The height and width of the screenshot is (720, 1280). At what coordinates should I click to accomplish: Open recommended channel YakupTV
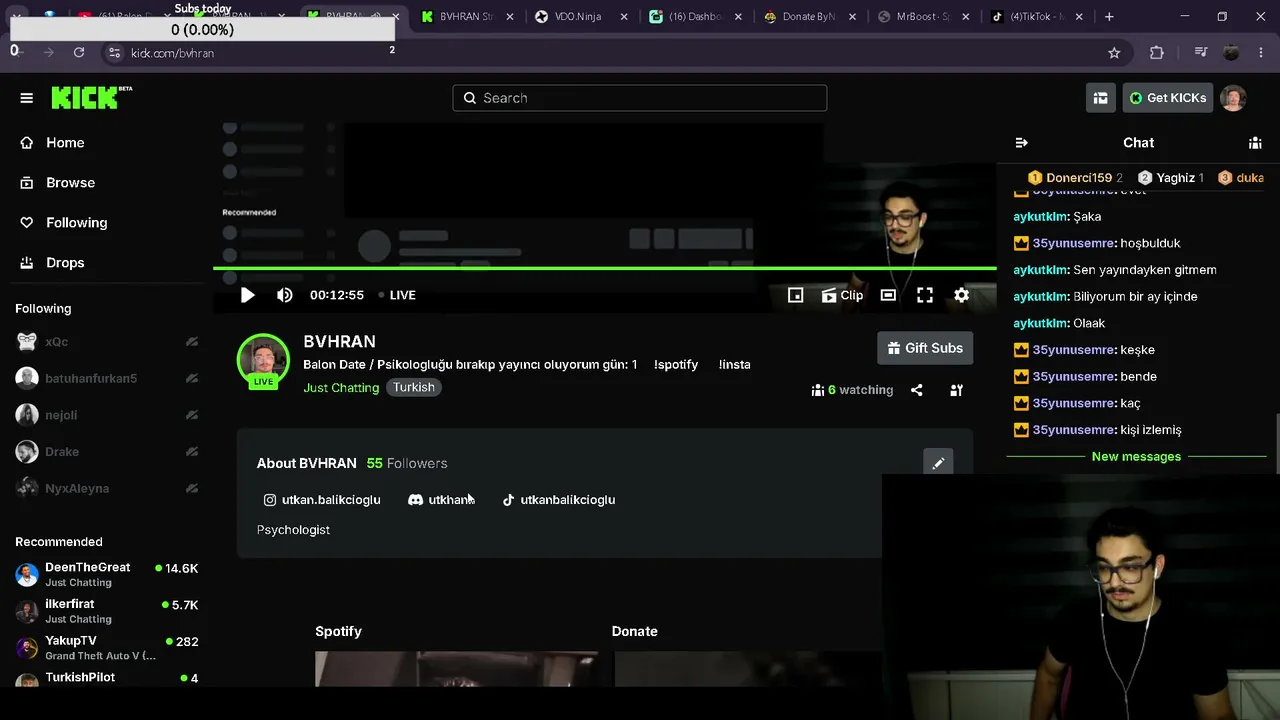click(x=107, y=648)
